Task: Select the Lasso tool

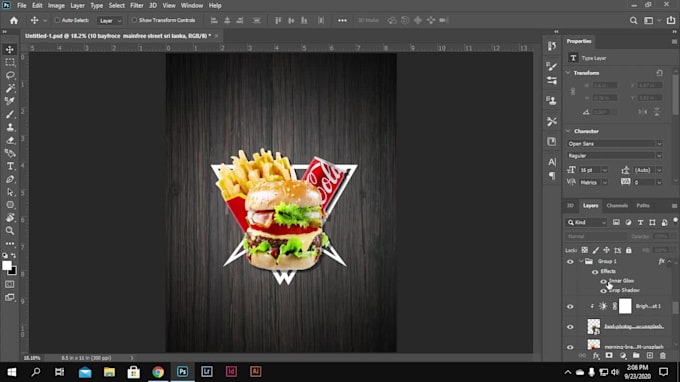Action: click(10, 75)
